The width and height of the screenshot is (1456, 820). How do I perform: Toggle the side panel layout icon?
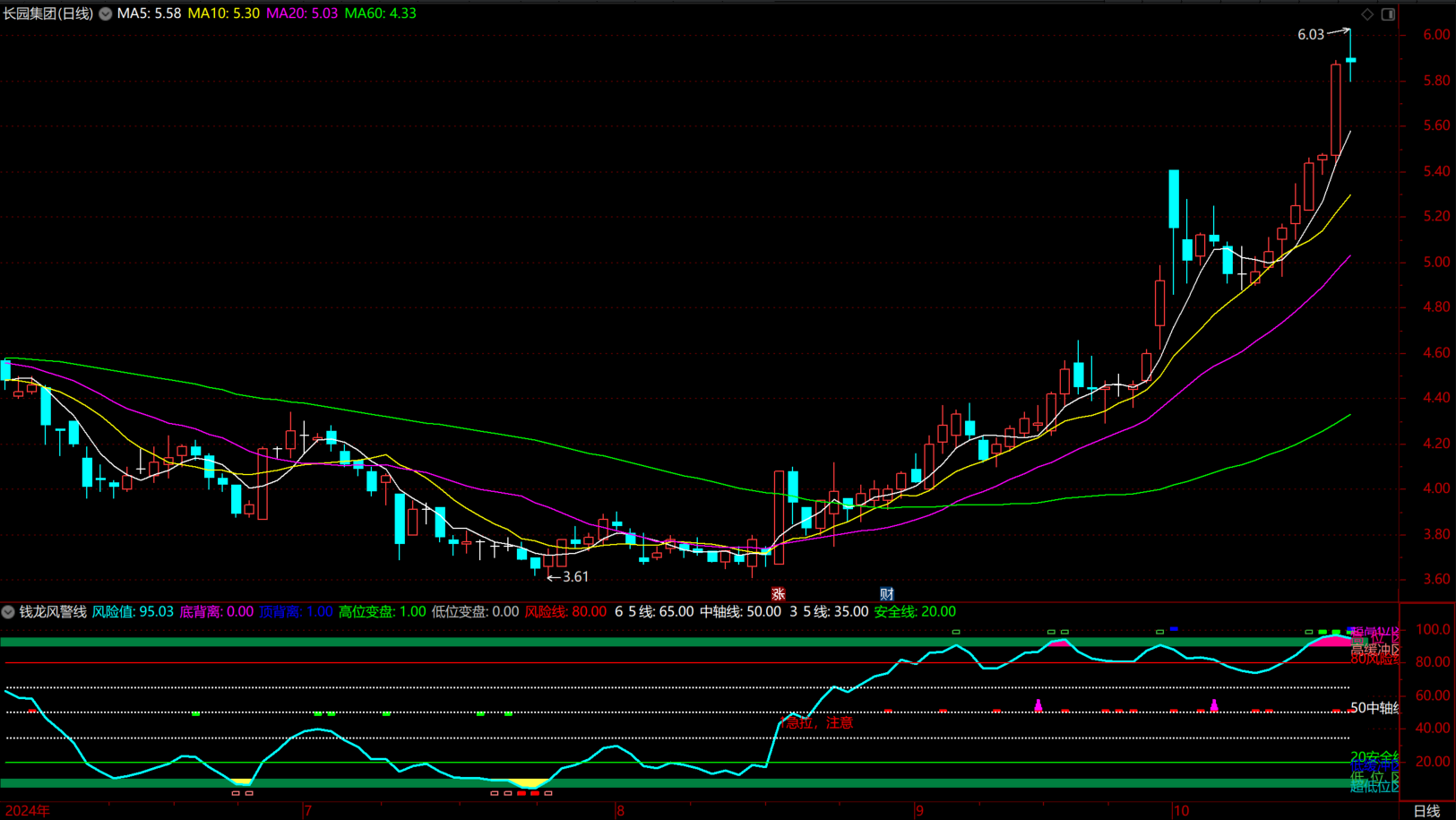[1388, 13]
